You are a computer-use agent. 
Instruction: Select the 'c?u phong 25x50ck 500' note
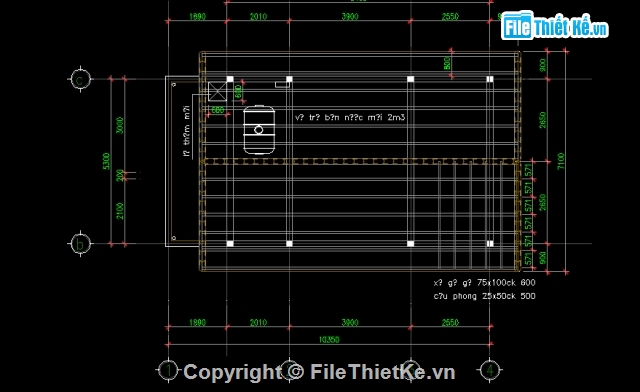tap(484, 296)
